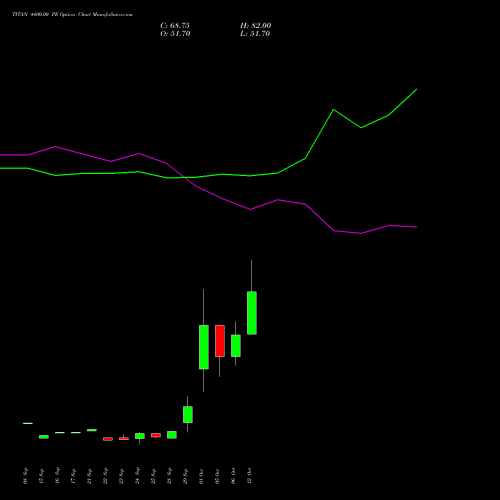Screen dimensions: 500x500
Task: Select the 22 Sep date label
Action: click(106, 476)
